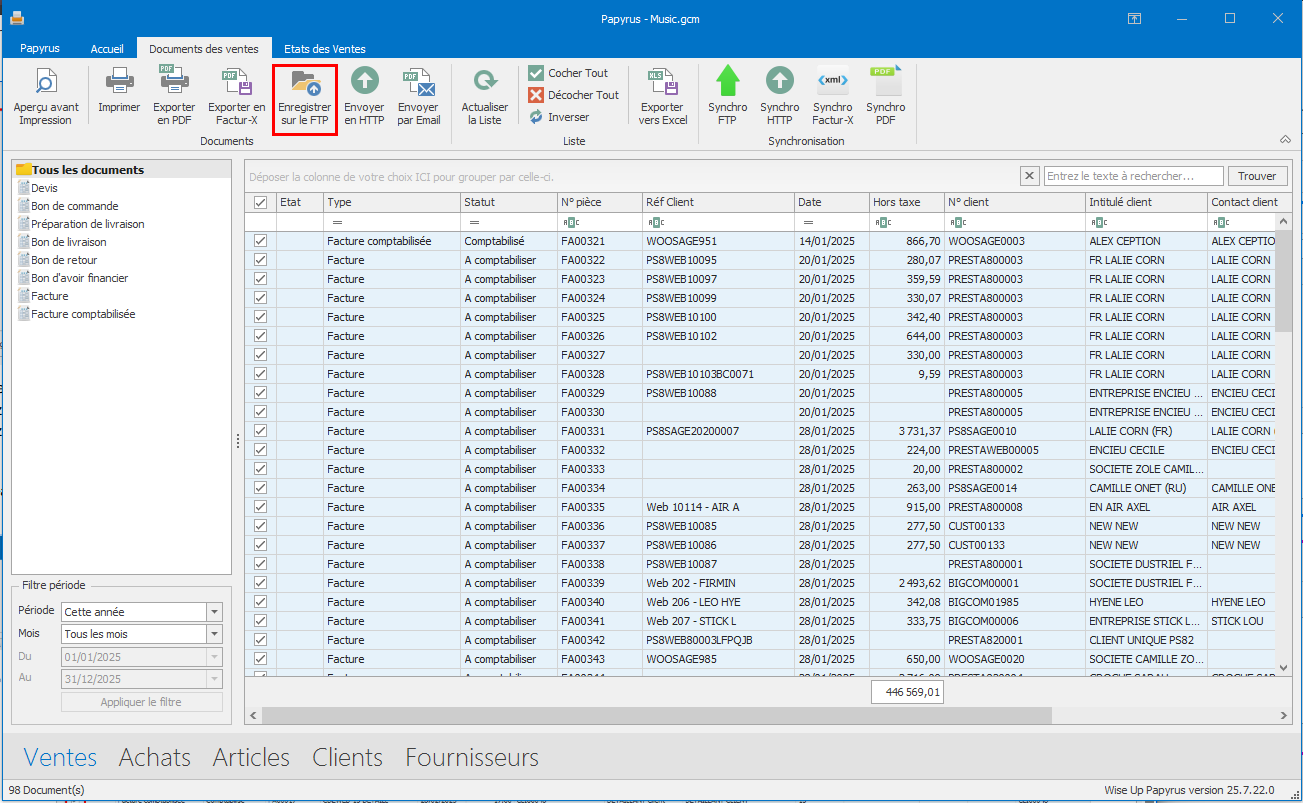The height and width of the screenshot is (803, 1303).
Task: Uncheck the checkbox for row FA00321
Action: [x=260, y=241]
